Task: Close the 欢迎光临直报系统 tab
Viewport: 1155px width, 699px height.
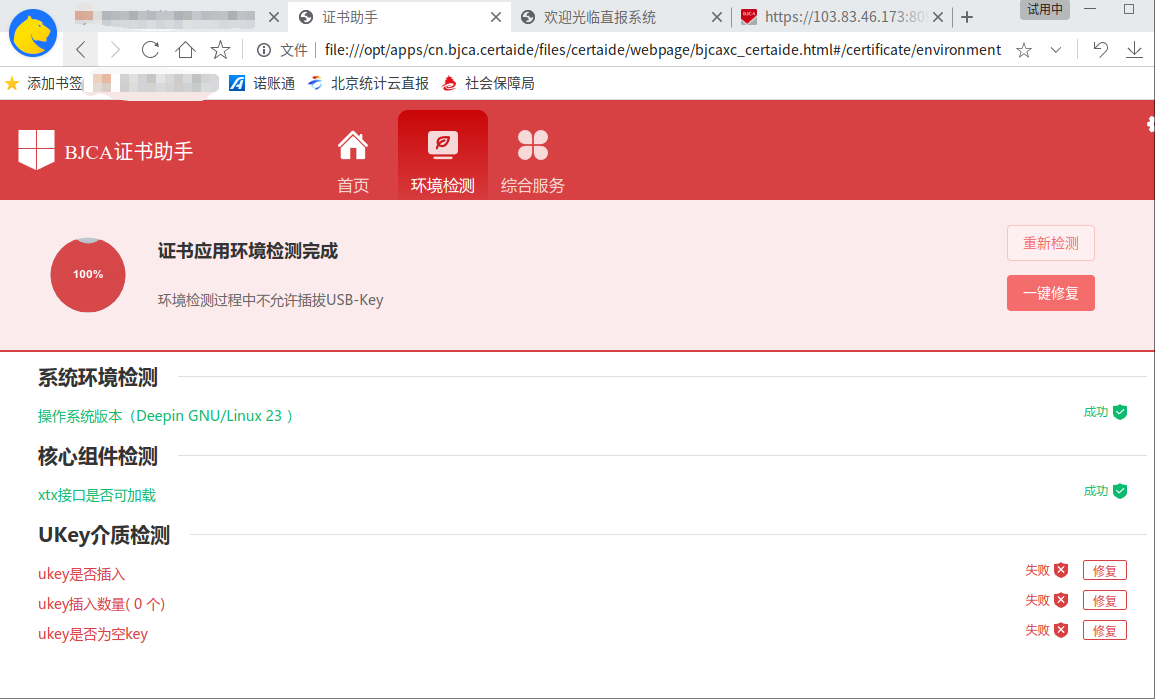Action: 716,17
